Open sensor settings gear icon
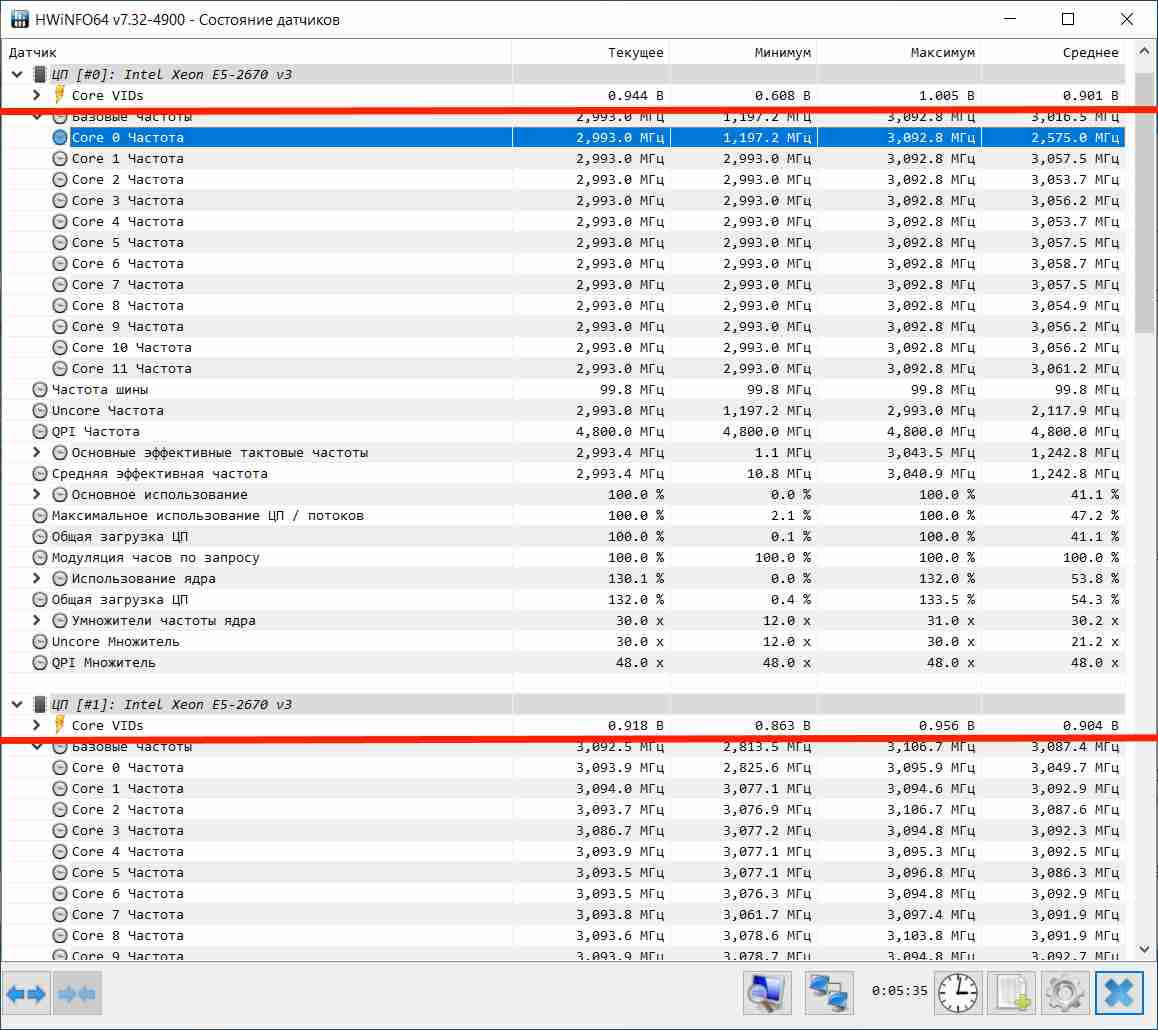The width and height of the screenshot is (1158, 1030). point(1065,993)
